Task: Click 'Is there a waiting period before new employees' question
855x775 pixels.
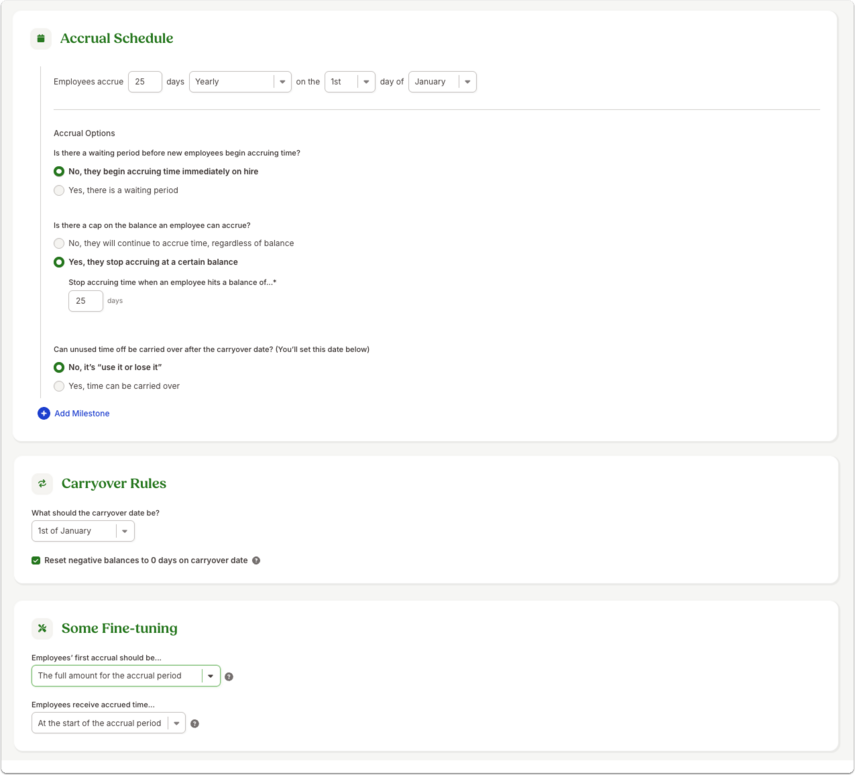Action: 177,153
